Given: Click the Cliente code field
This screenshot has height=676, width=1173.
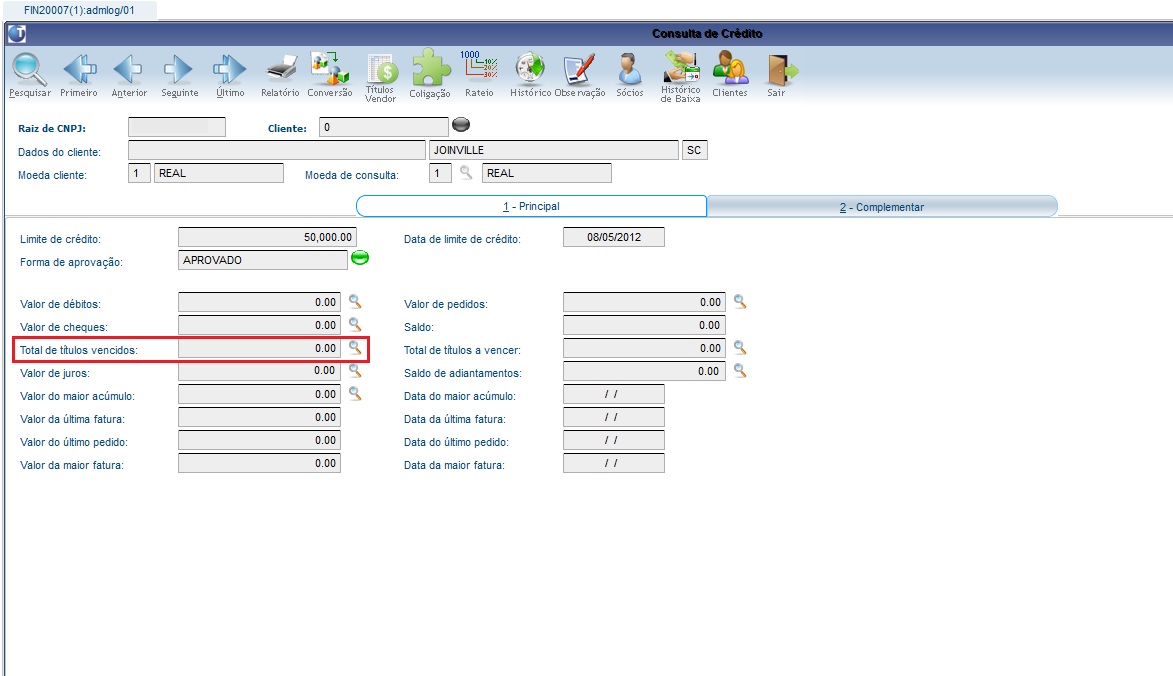Looking at the screenshot, I should pyautogui.click(x=384, y=127).
